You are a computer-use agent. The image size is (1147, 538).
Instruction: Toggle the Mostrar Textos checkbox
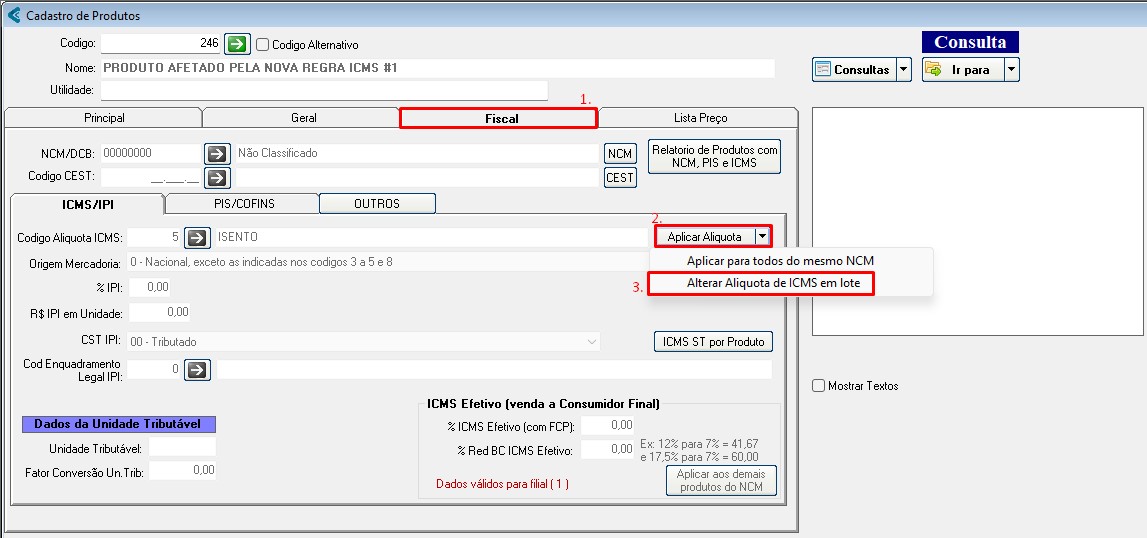(x=819, y=385)
